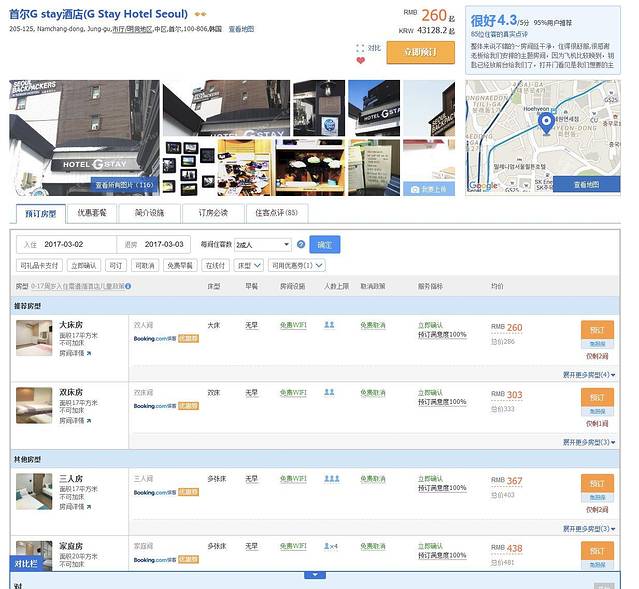Expand more room types under 大床房
The width and height of the screenshot is (639, 589).
588,375
